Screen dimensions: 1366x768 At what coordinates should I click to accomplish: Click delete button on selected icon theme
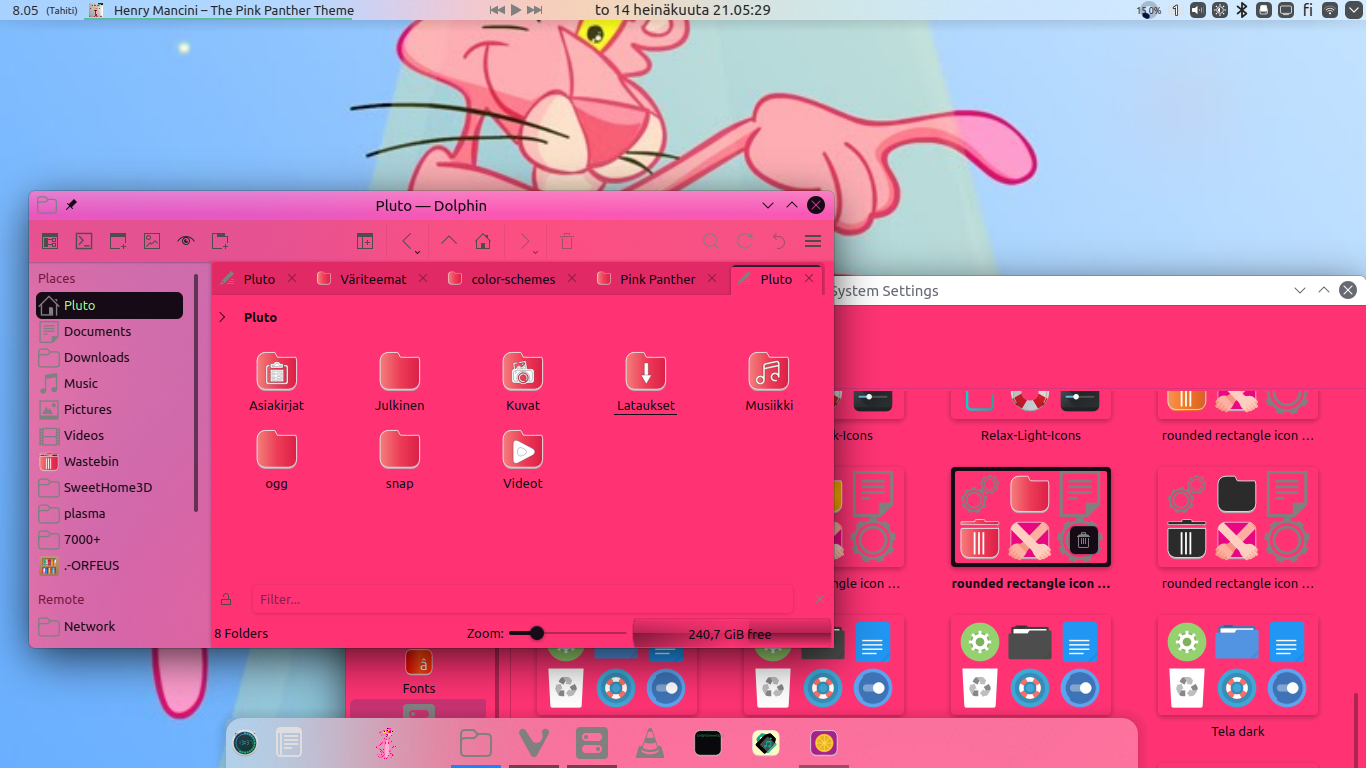[1083, 541]
